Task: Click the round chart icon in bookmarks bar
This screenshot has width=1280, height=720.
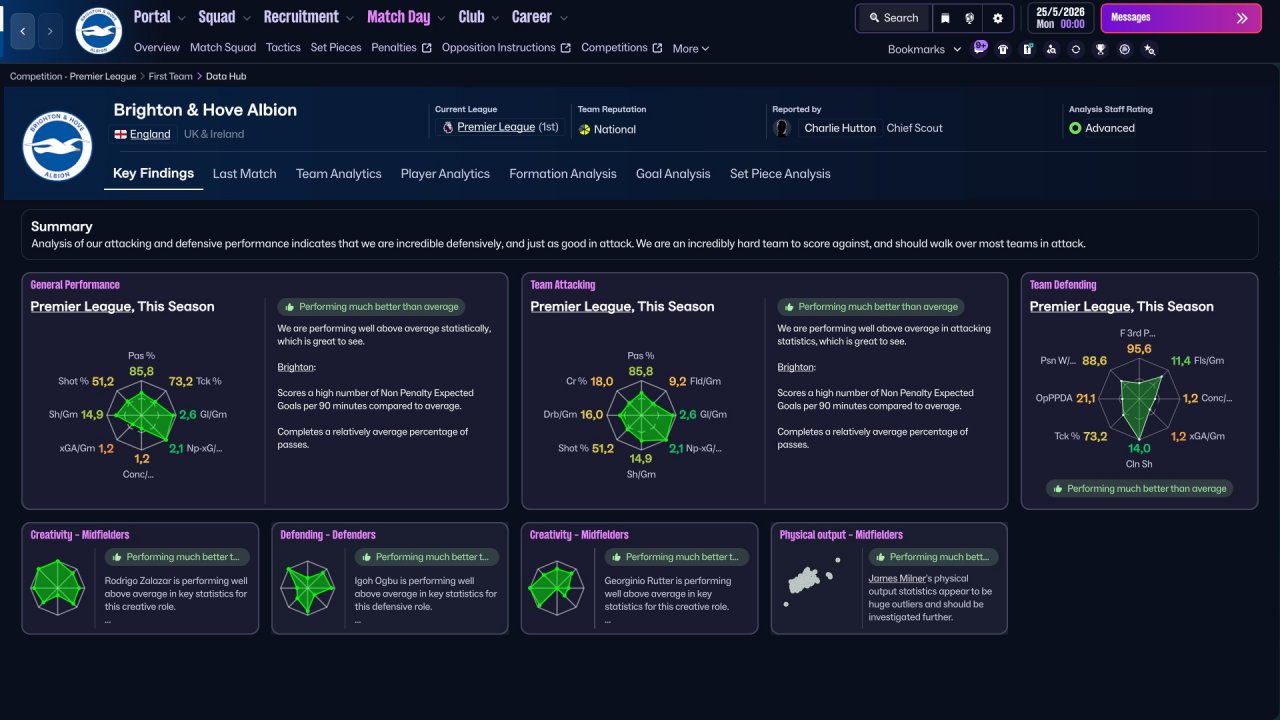Action: click(1125, 49)
